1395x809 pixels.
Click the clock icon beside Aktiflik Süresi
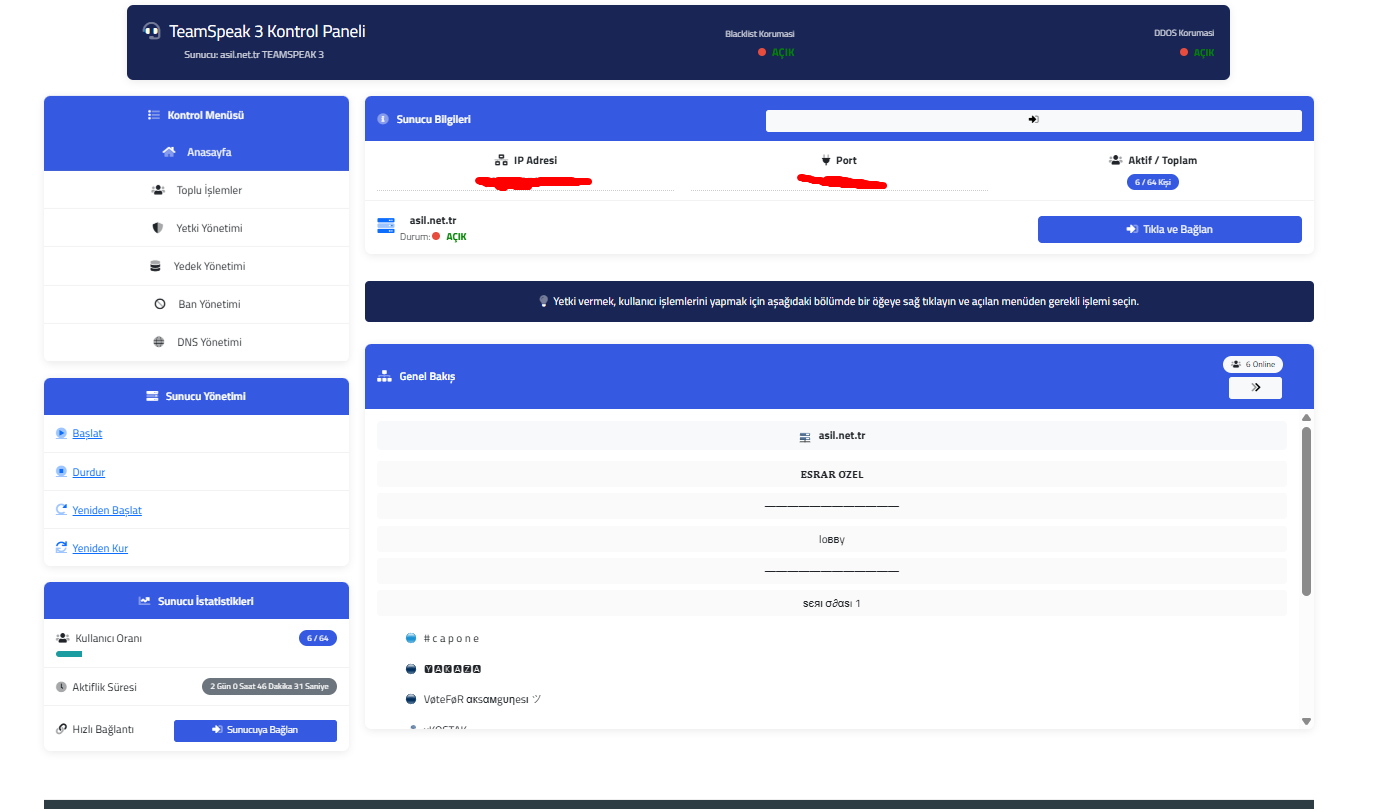pyautogui.click(x=62, y=687)
